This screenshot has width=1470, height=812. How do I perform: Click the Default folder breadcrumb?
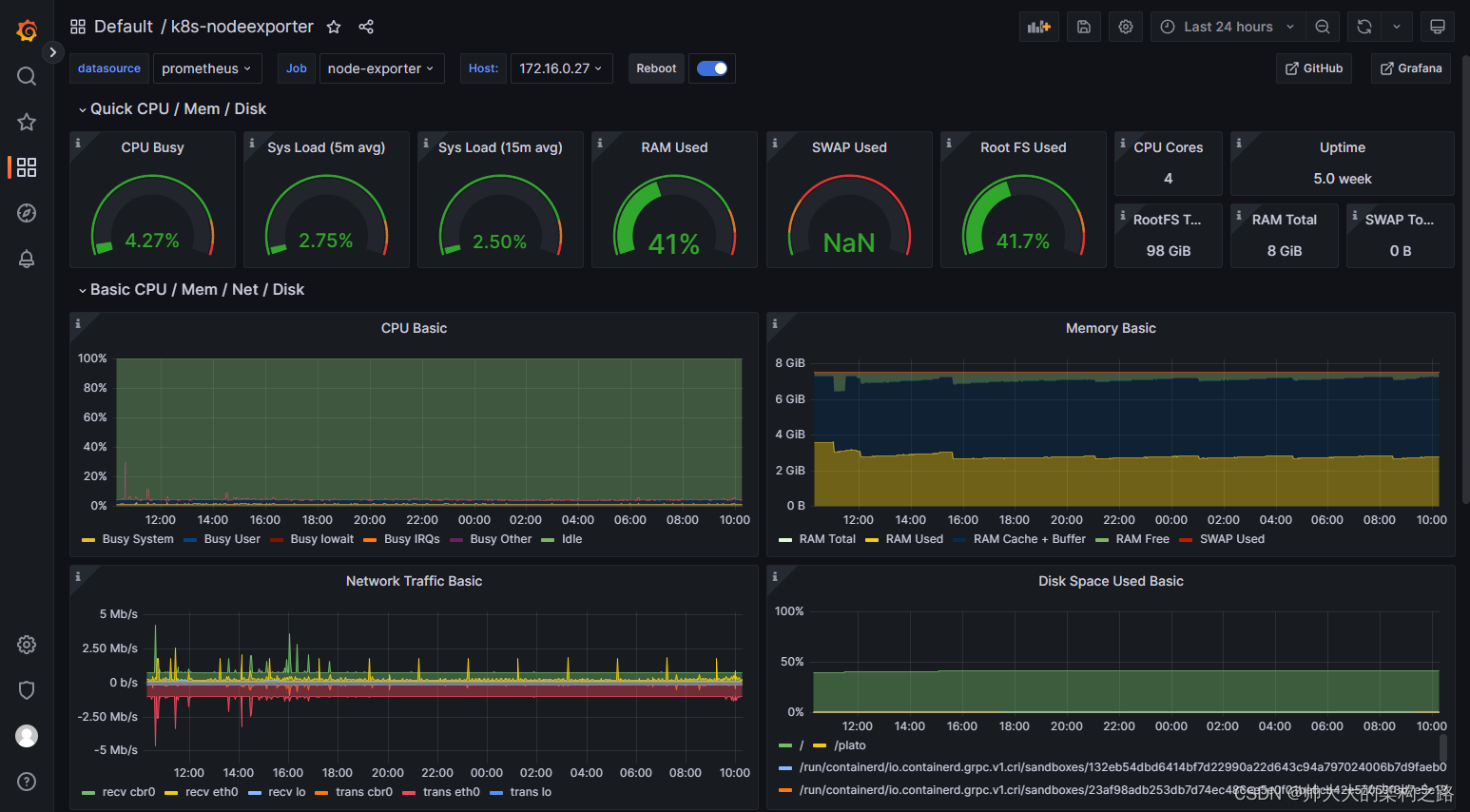124,27
